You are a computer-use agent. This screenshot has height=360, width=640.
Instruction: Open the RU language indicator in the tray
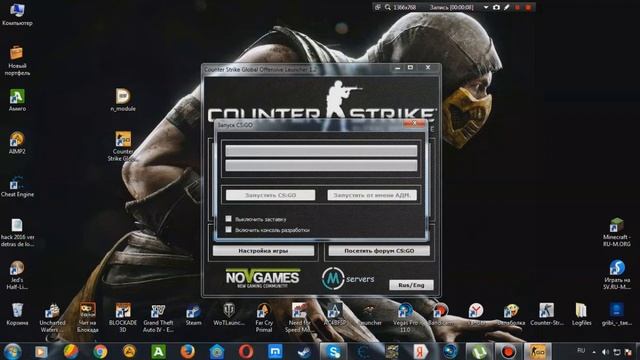point(581,351)
